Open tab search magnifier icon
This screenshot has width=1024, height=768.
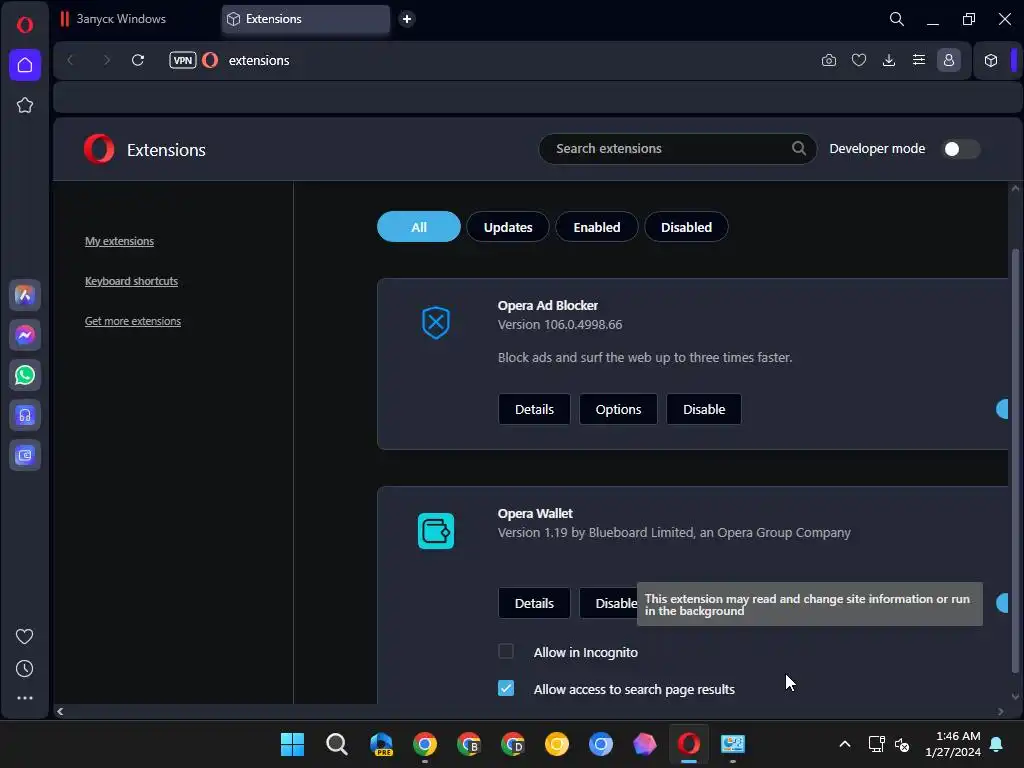897,19
